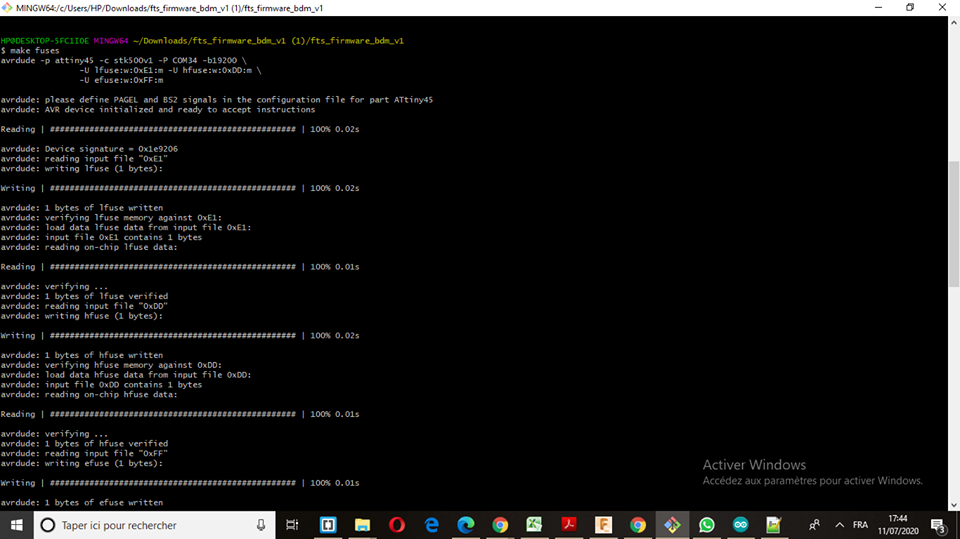Click the "Device signature = 0x1e9206" line

[89, 149]
